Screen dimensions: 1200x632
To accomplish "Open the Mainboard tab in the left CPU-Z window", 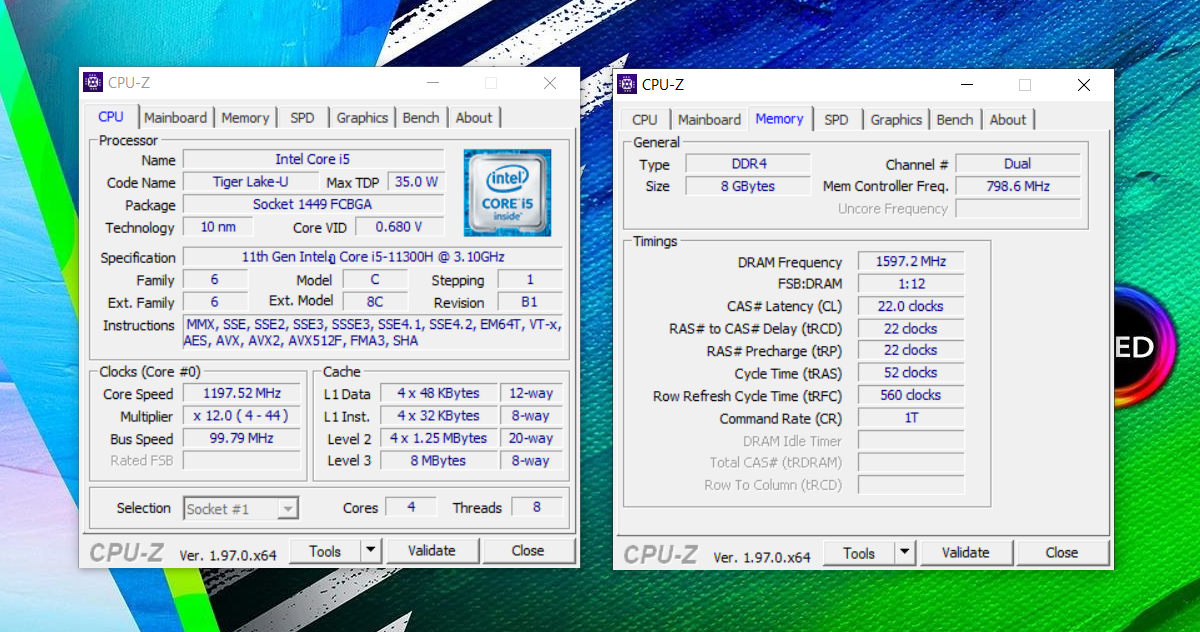I will (x=175, y=118).
